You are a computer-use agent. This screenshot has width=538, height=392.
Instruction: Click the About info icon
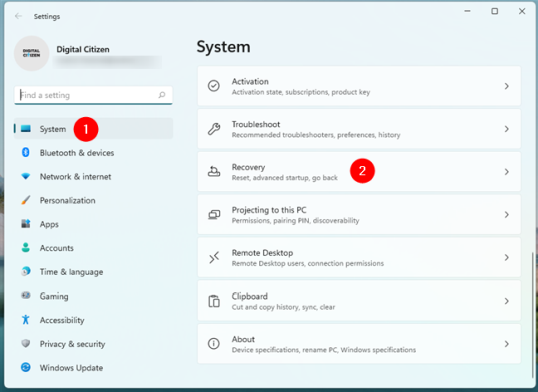tap(214, 344)
